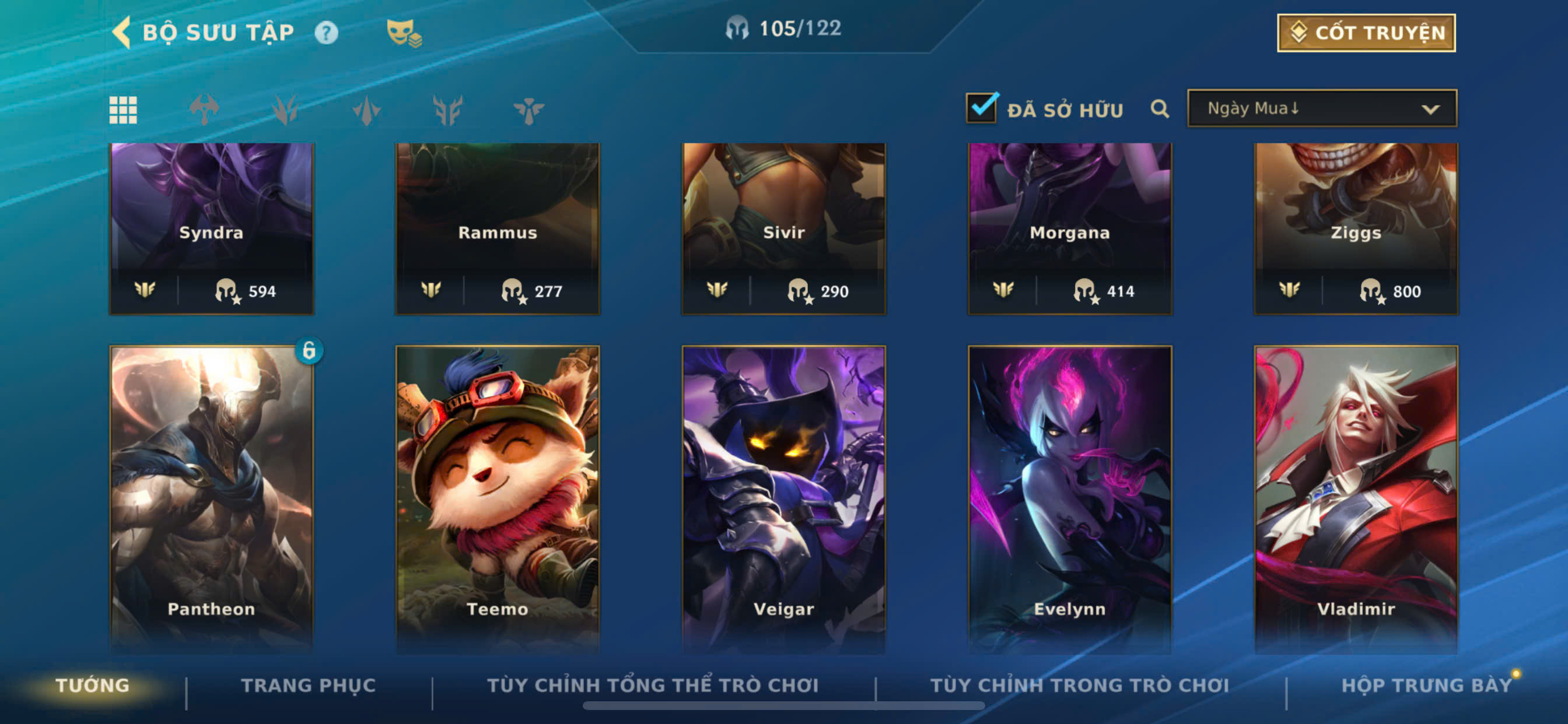1568x724 pixels.
Task: Click the search magnifier icon
Action: click(1160, 109)
